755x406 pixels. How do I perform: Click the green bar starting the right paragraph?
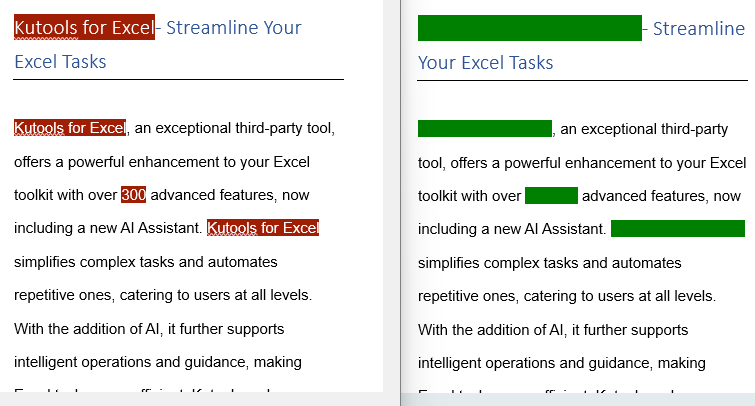[x=484, y=129]
